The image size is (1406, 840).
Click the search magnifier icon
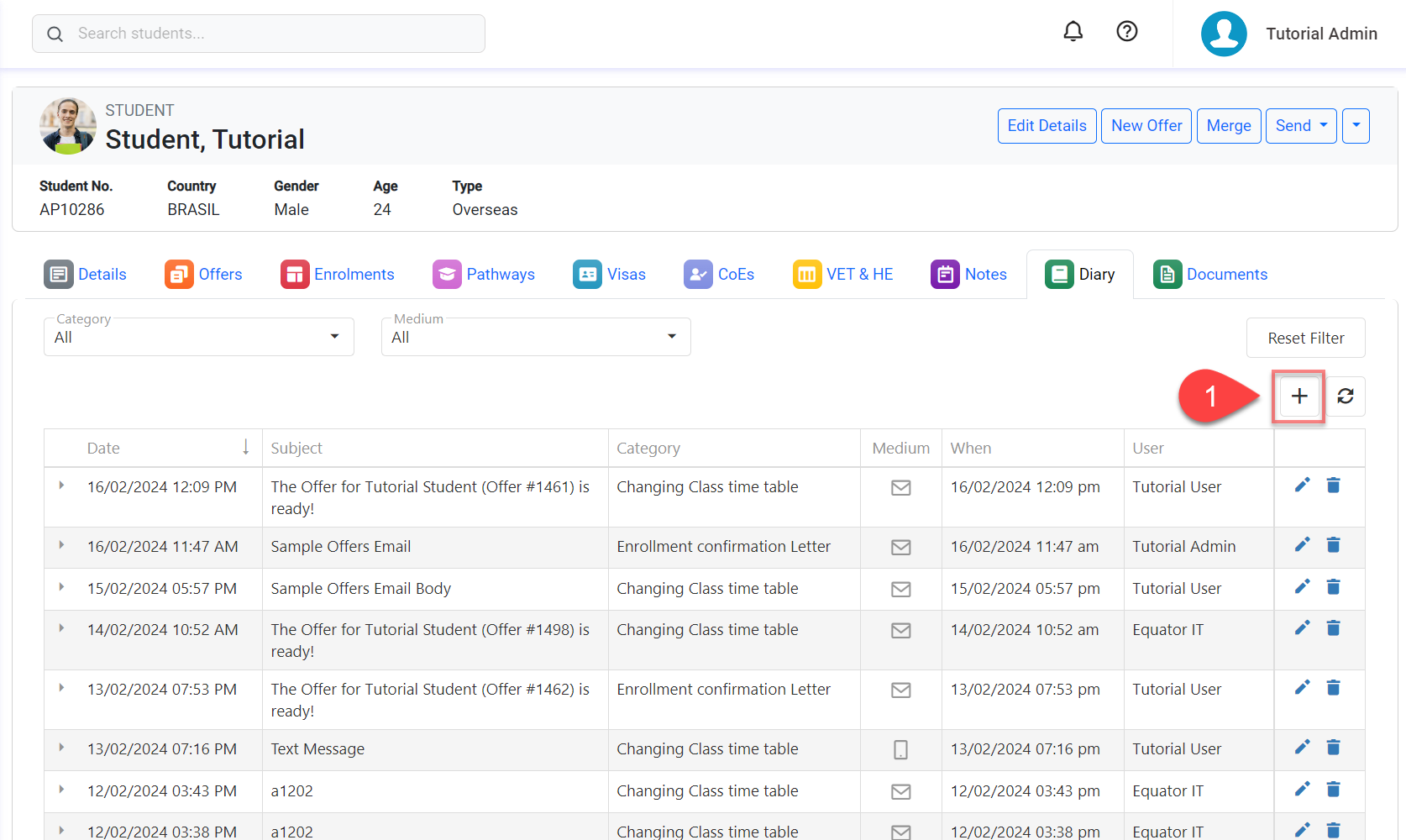55,34
